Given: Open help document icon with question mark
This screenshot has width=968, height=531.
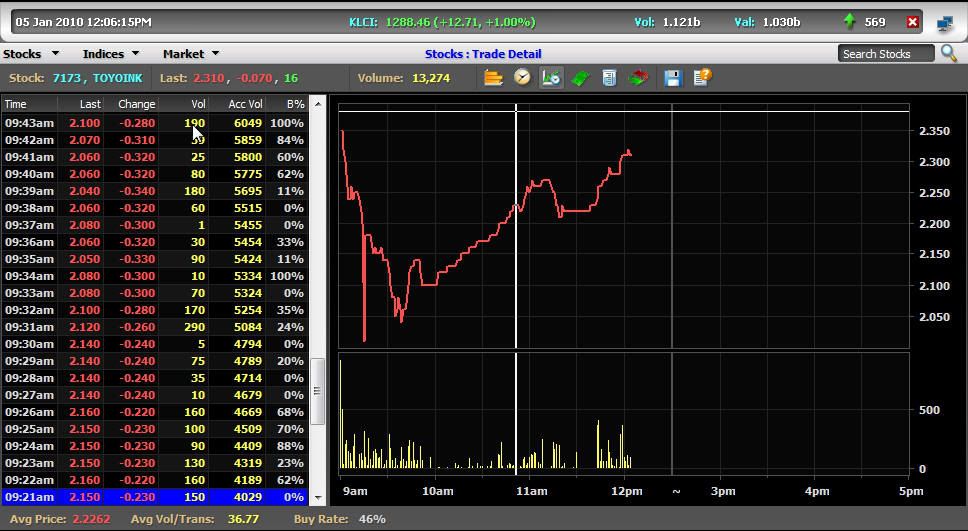Looking at the screenshot, I should click(702, 77).
